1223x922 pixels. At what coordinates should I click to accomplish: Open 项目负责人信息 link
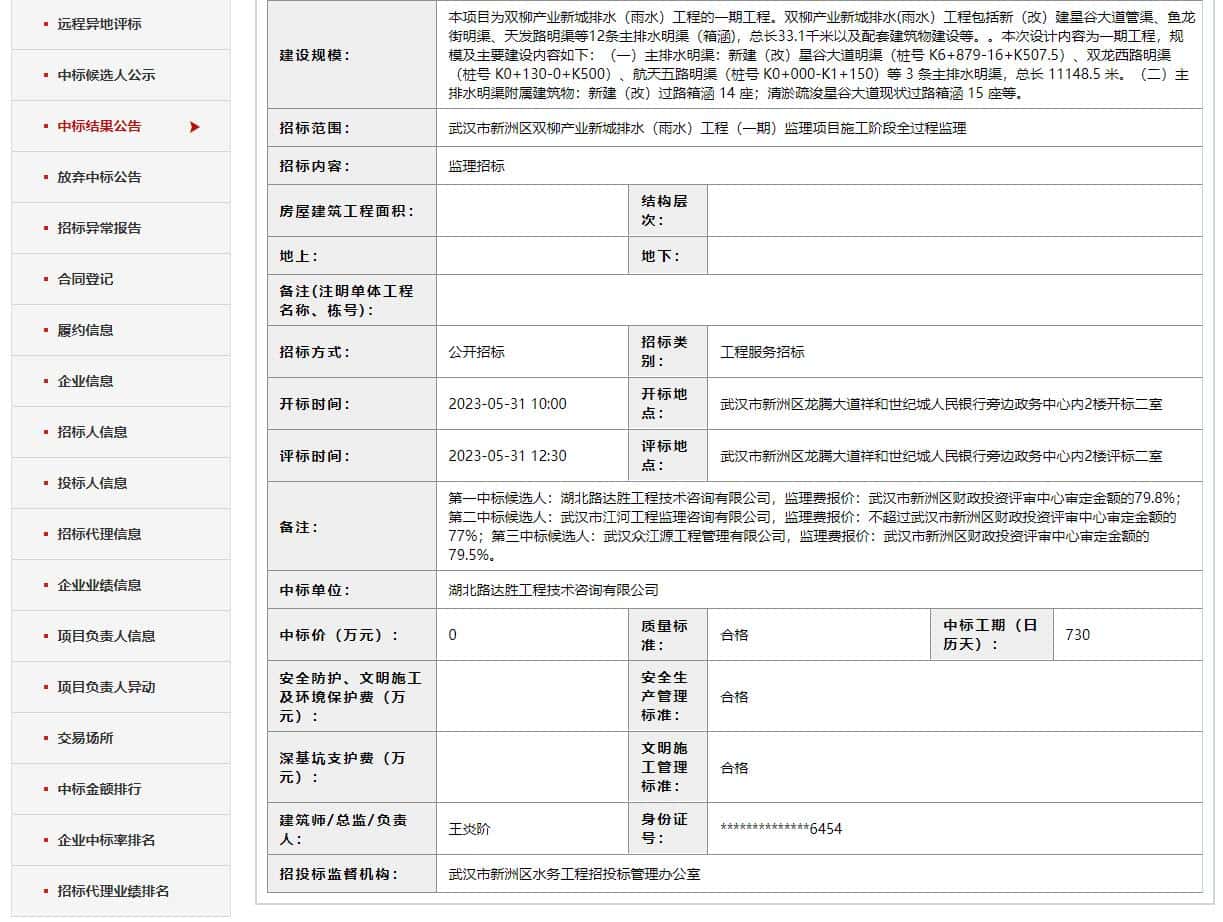coord(106,636)
